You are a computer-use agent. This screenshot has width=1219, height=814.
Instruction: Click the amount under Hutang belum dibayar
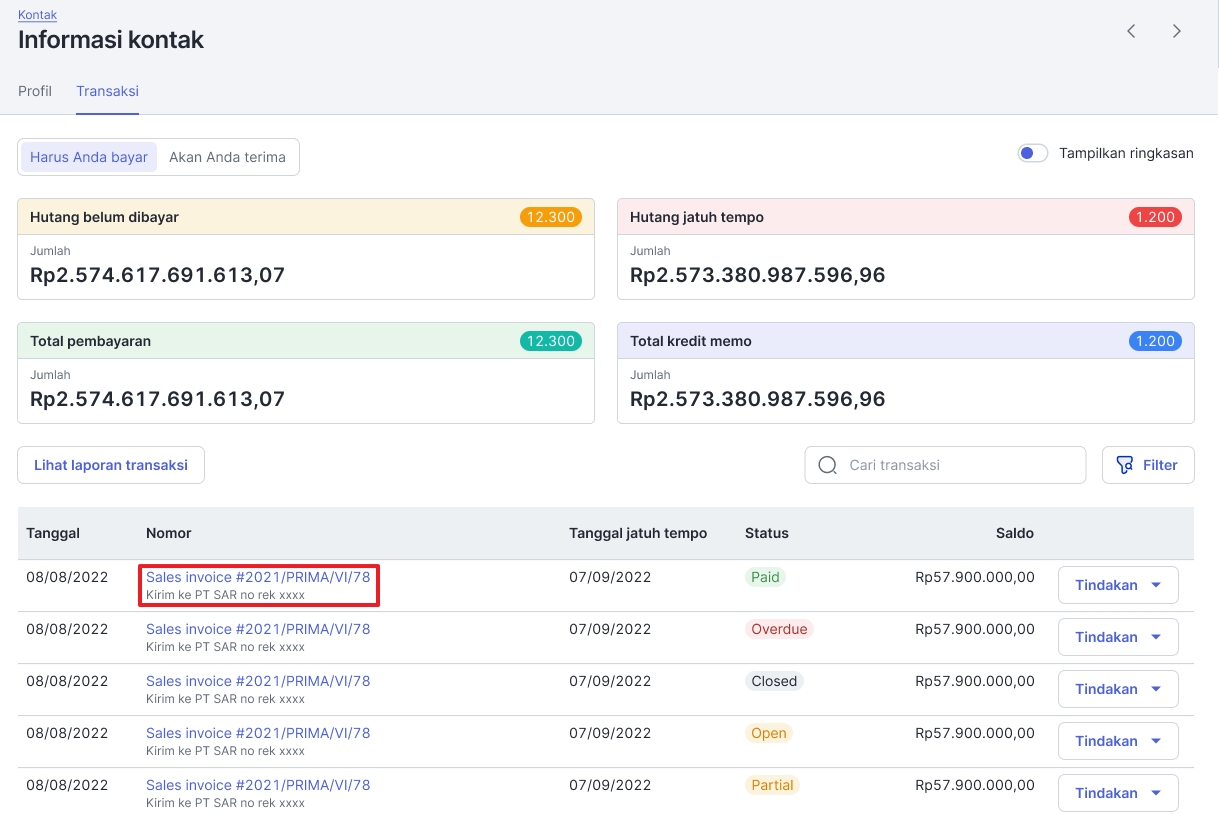pos(158,275)
